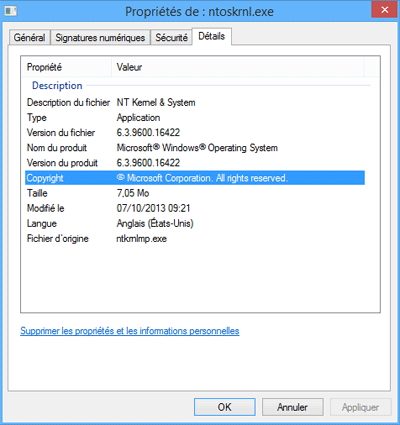Select the Version du fichier row
400x425 pixels.
click(x=195, y=133)
